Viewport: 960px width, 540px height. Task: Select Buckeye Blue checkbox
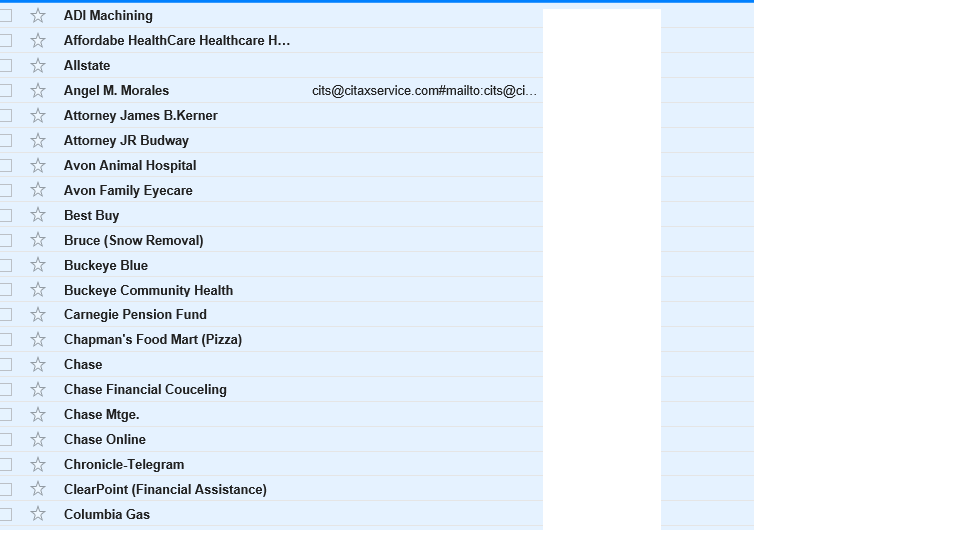click(x=6, y=265)
